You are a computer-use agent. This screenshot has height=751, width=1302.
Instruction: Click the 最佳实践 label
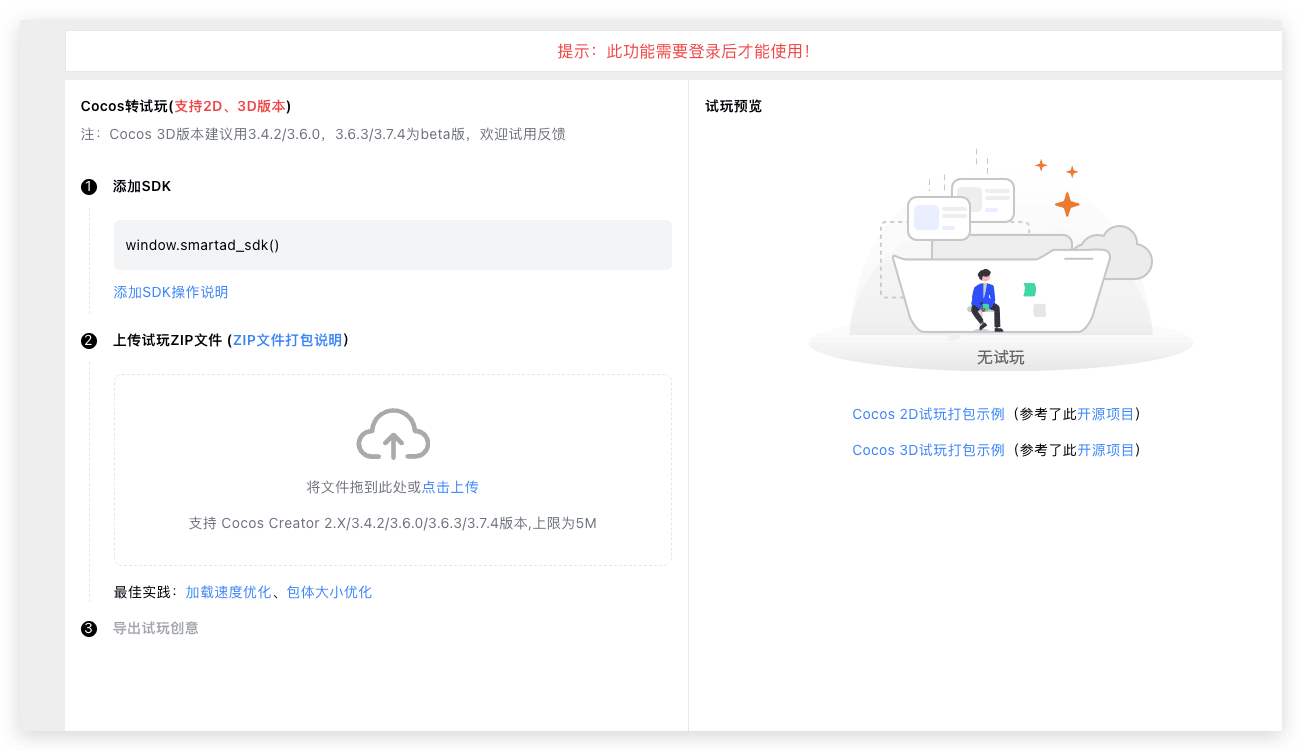[146, 592]
